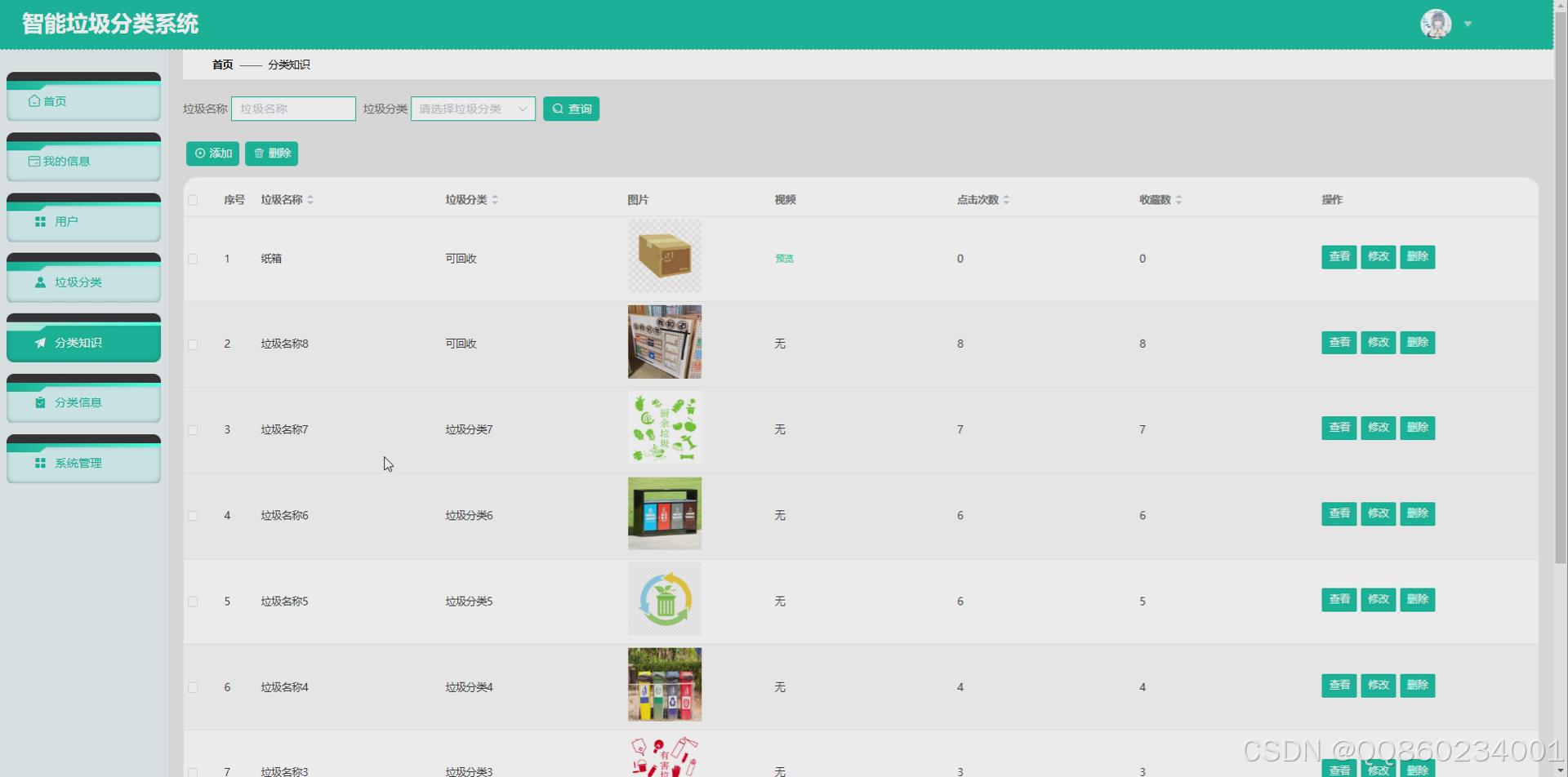The height and width of the screenshot is (777, 1568).
Task: Click the 垃圾名称5 name cell
Action: click(x=284, y=602)
